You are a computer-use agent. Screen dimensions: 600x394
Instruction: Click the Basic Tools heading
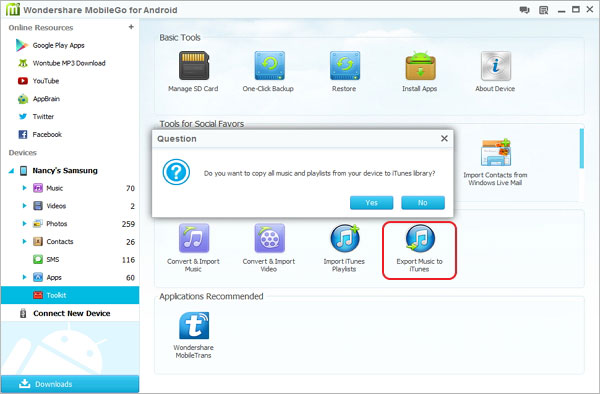180,37
